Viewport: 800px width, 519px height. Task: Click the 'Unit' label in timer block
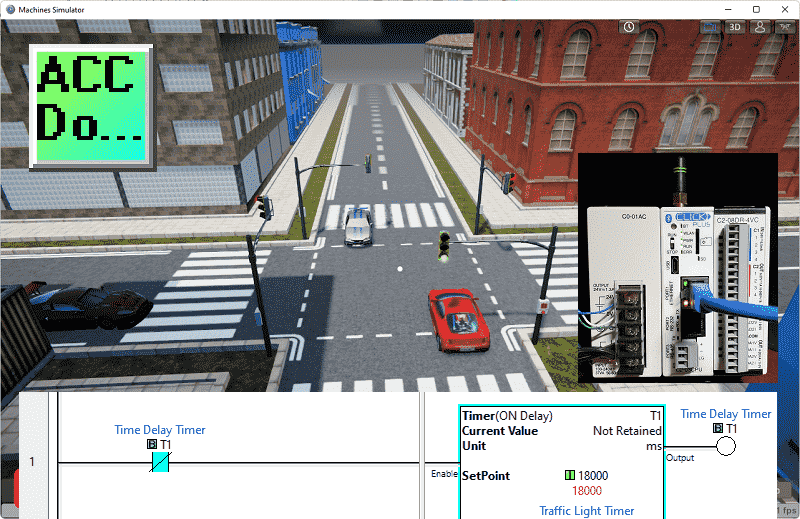click(x=474, y=446)
